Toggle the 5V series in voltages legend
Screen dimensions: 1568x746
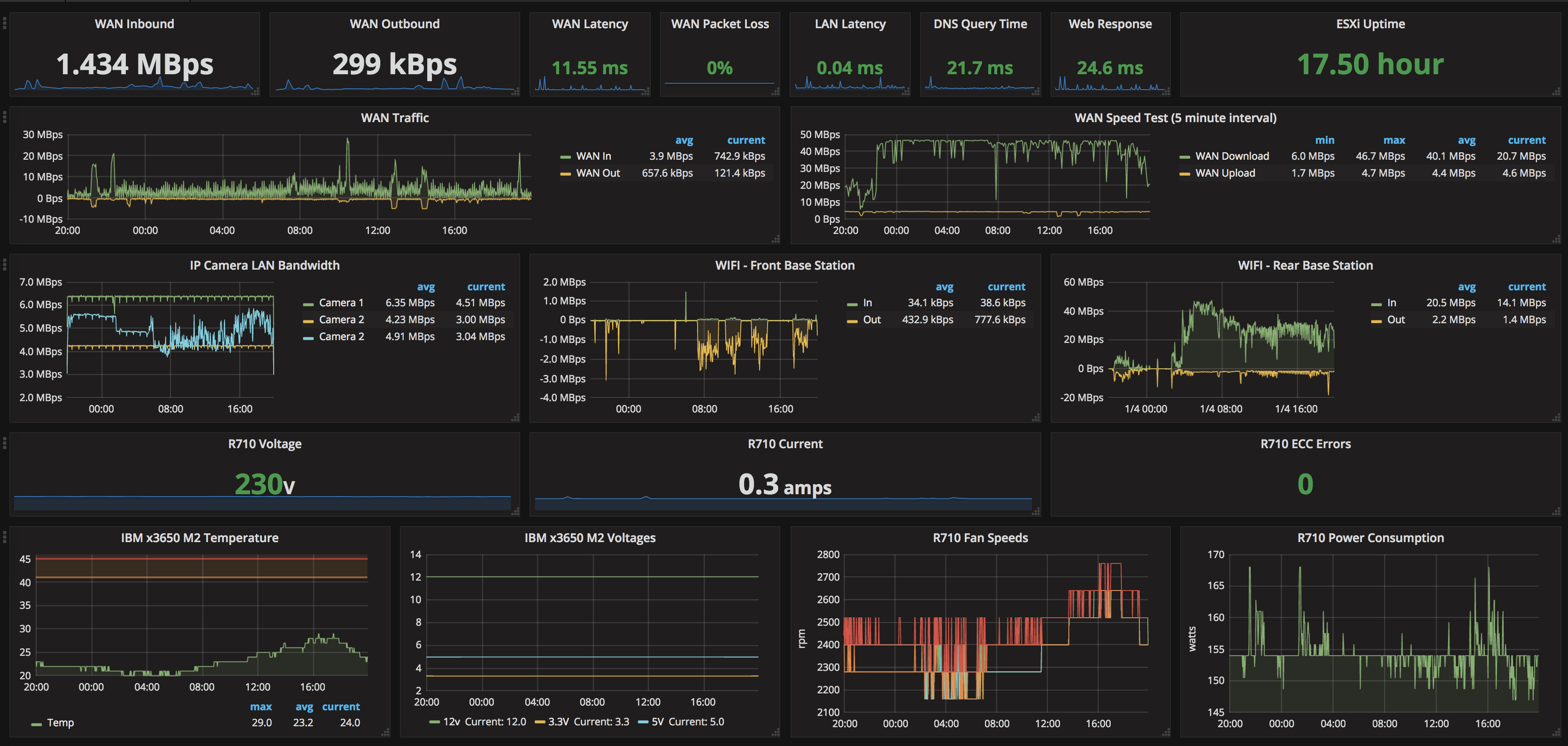[x=657, y=722]
